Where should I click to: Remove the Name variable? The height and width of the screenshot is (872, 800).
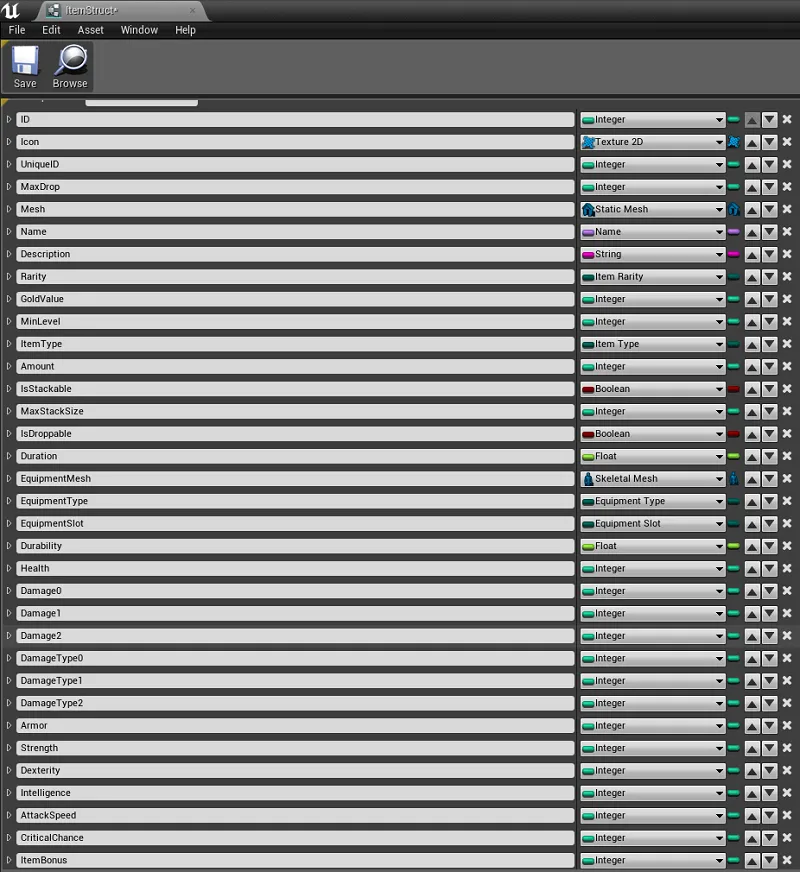pos(787,232)
